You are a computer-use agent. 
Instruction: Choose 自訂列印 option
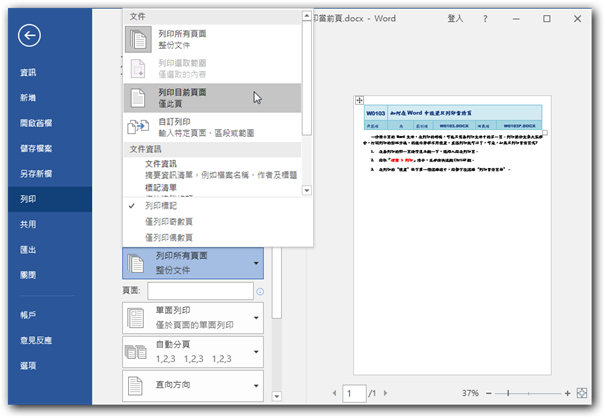[212, 127]
